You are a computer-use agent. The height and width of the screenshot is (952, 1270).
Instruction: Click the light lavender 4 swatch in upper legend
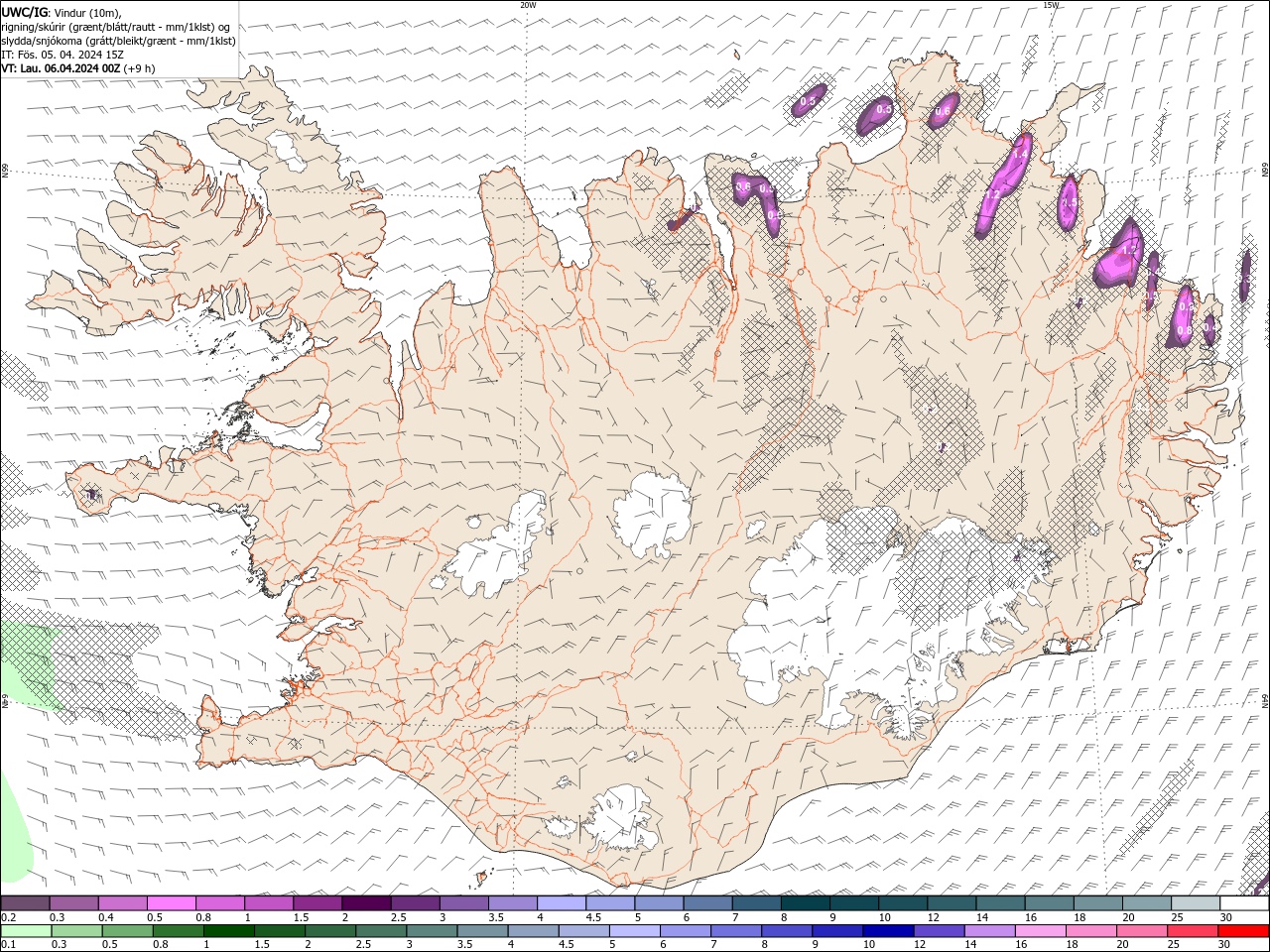562,903
